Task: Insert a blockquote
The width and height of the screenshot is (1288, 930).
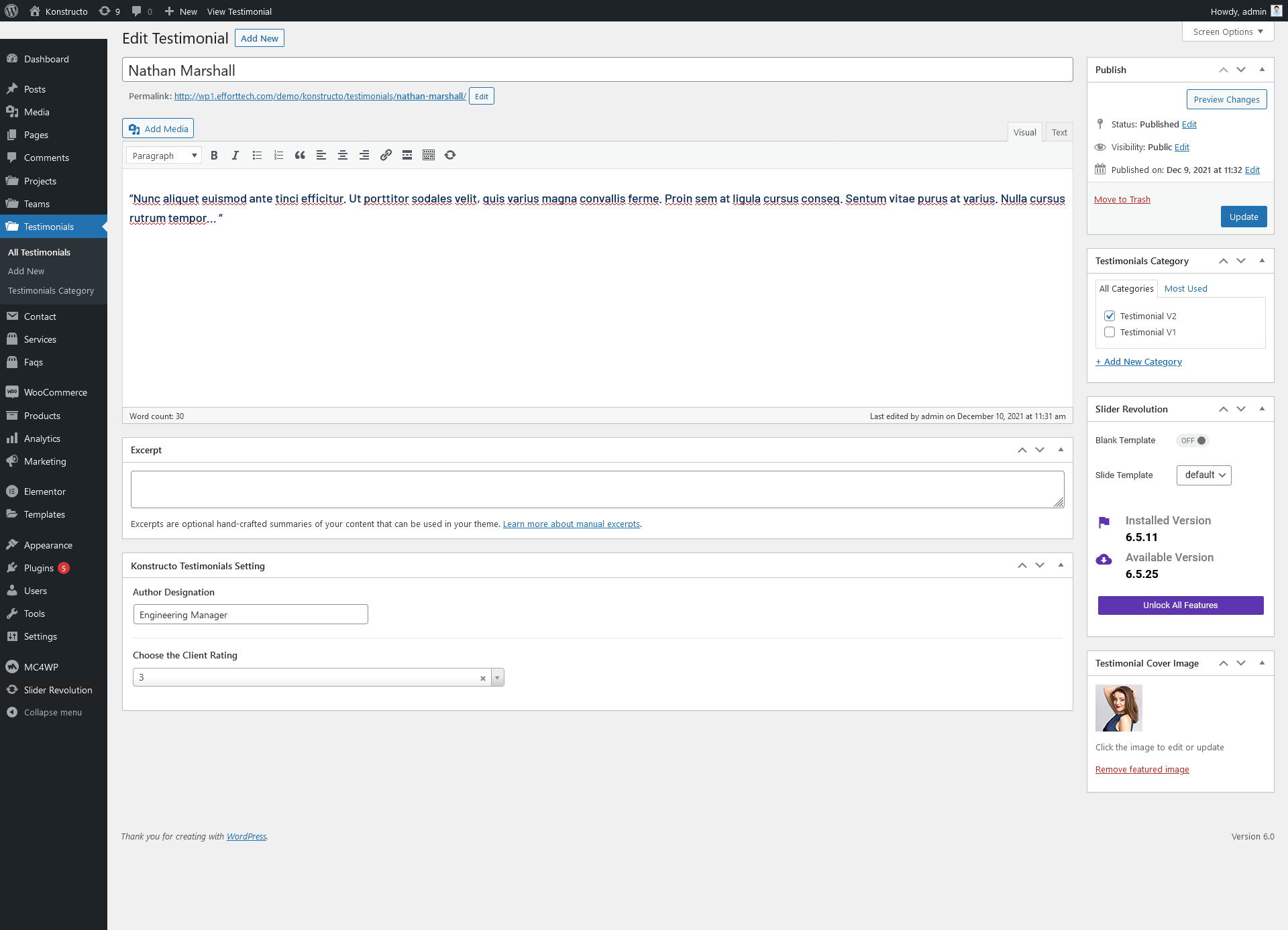Action: point(300,156)
